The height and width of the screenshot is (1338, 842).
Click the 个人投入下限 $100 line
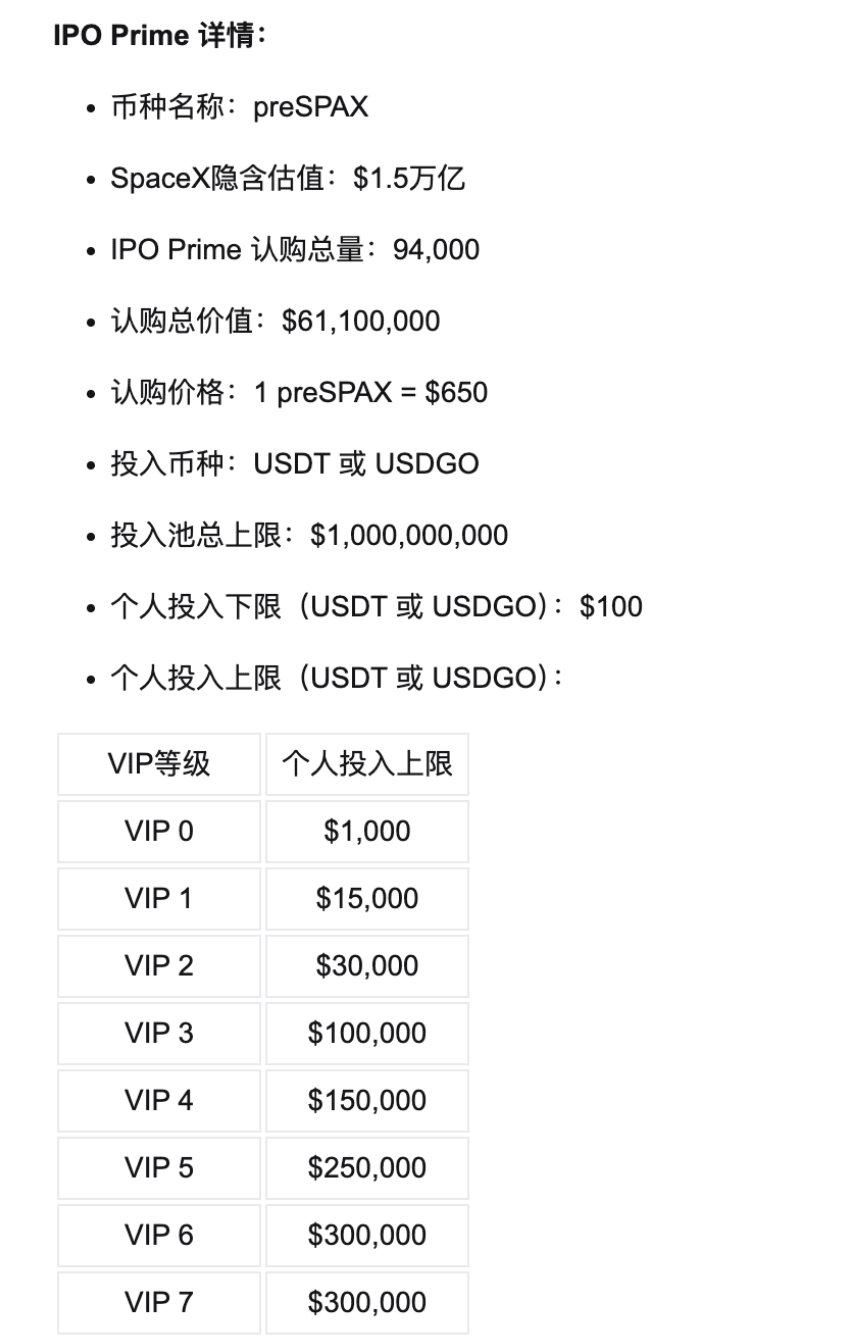377,606
